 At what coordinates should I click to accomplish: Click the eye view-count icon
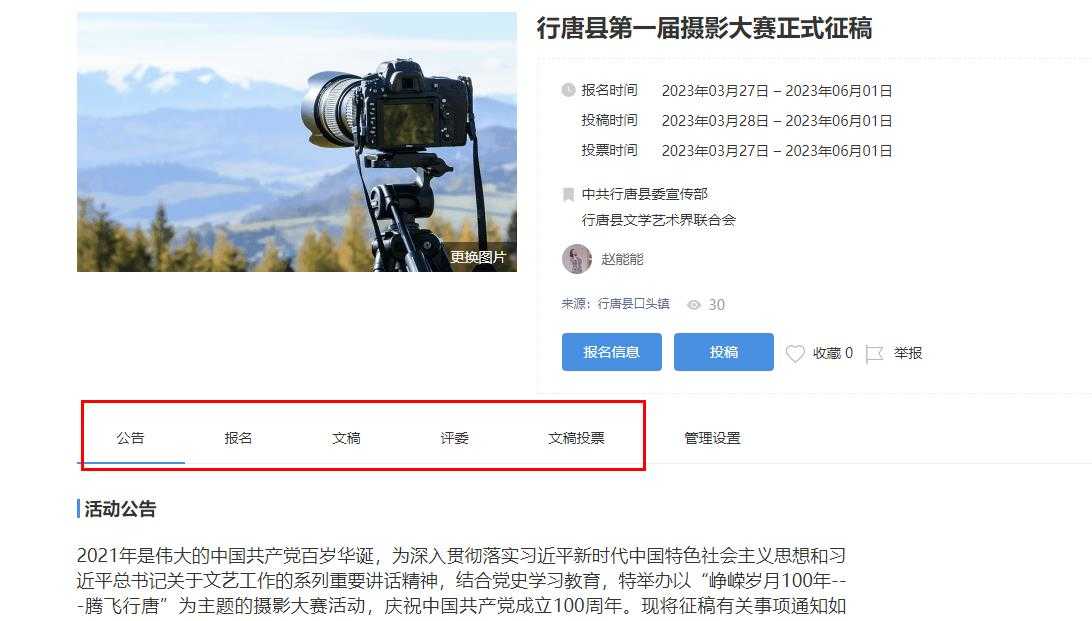(694, 305)
